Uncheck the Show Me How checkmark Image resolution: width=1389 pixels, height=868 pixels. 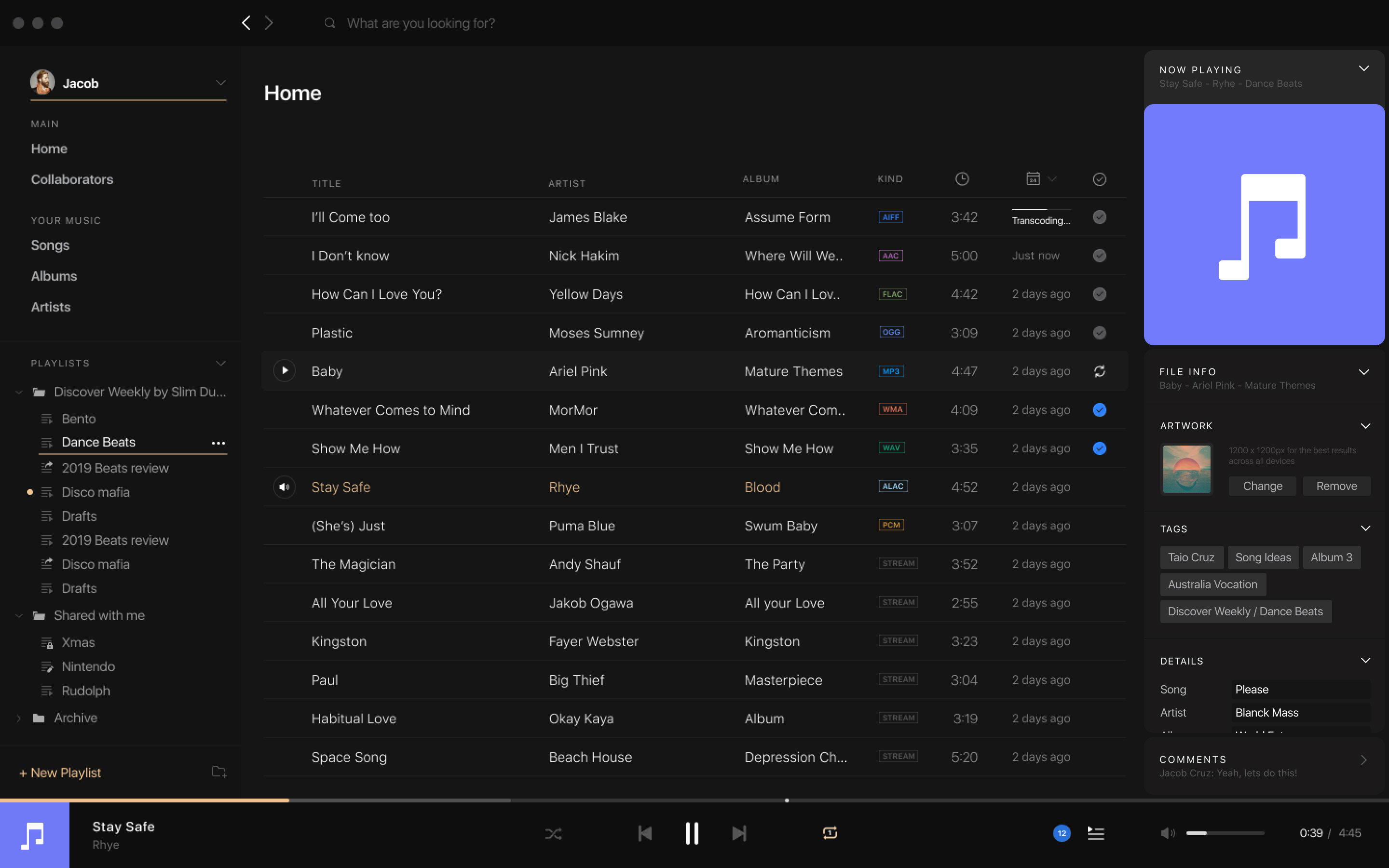click(x=1099, y=448)
